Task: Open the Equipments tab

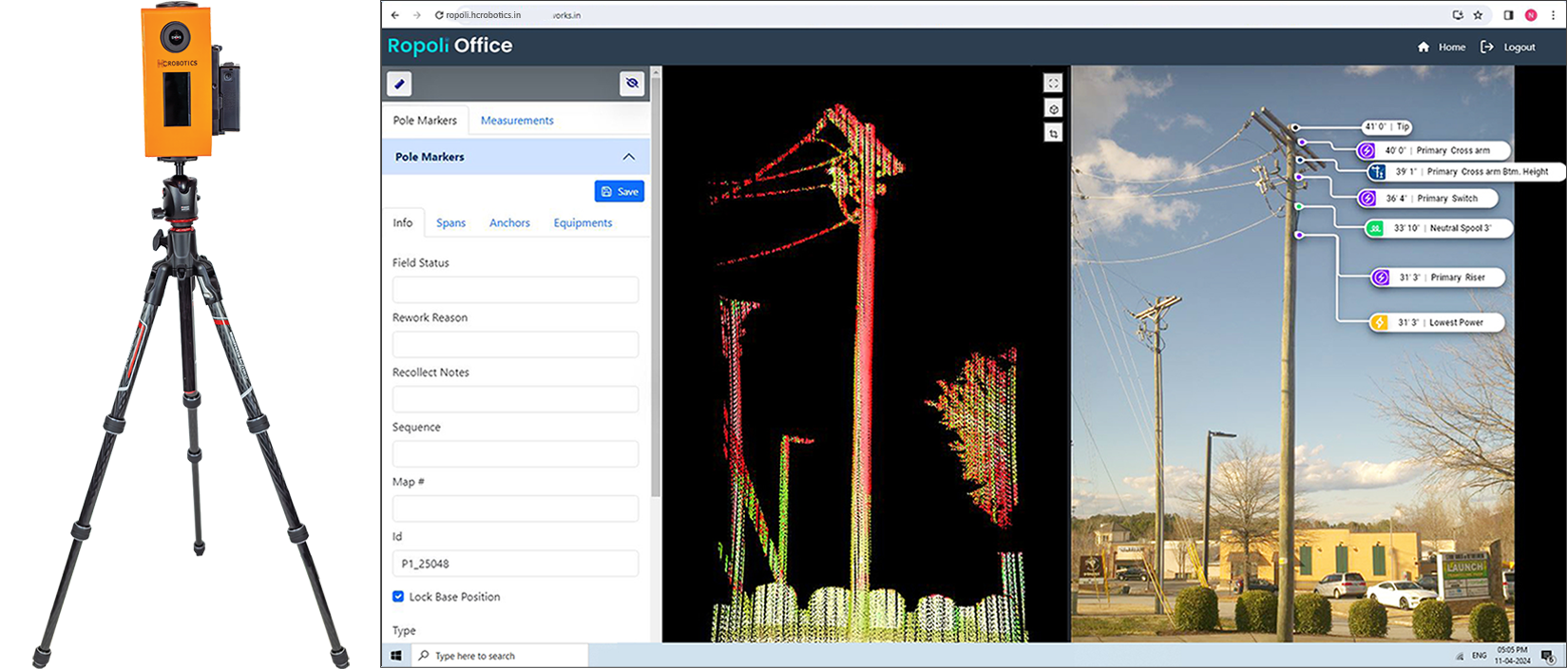Action: [583, 223]
